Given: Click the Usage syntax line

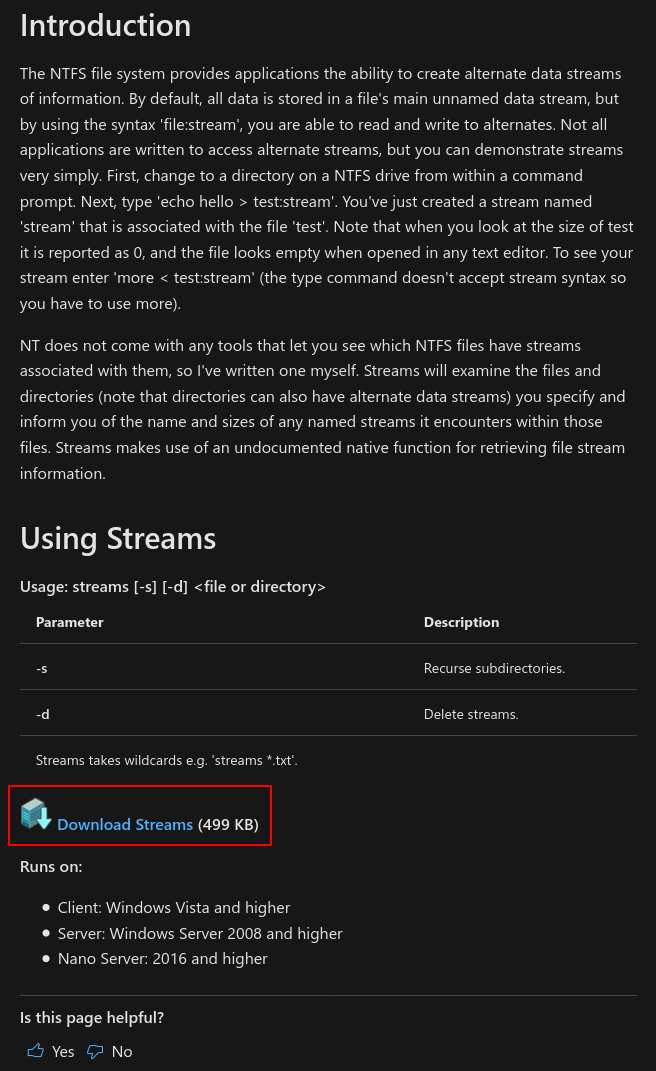Looking at the screenshot, I should tap(173, 587).
